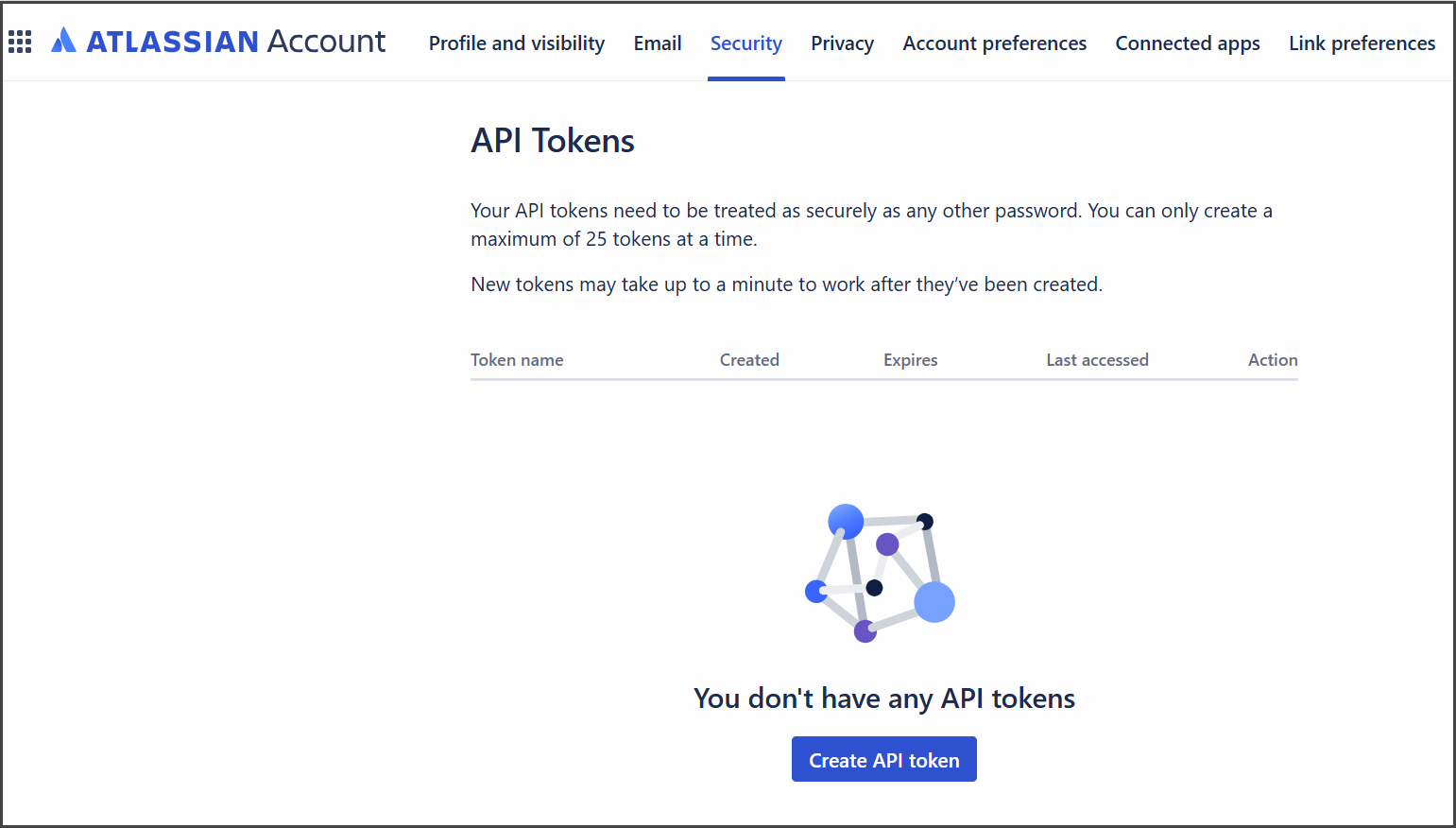This screenshot has height=828, width=1456.
Task: Open the Link preferences tab
Action: [1362, 43]
